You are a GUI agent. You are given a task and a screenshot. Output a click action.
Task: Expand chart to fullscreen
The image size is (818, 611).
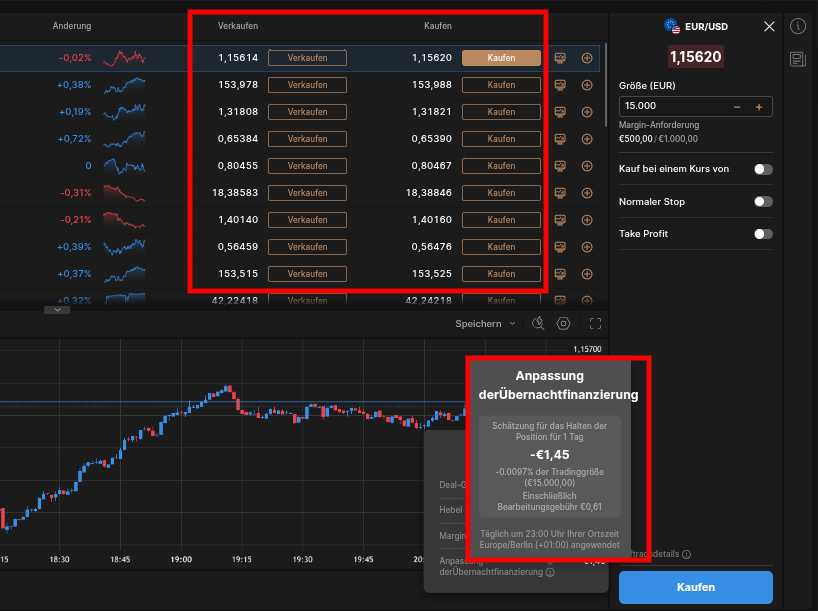coord(596,323)
